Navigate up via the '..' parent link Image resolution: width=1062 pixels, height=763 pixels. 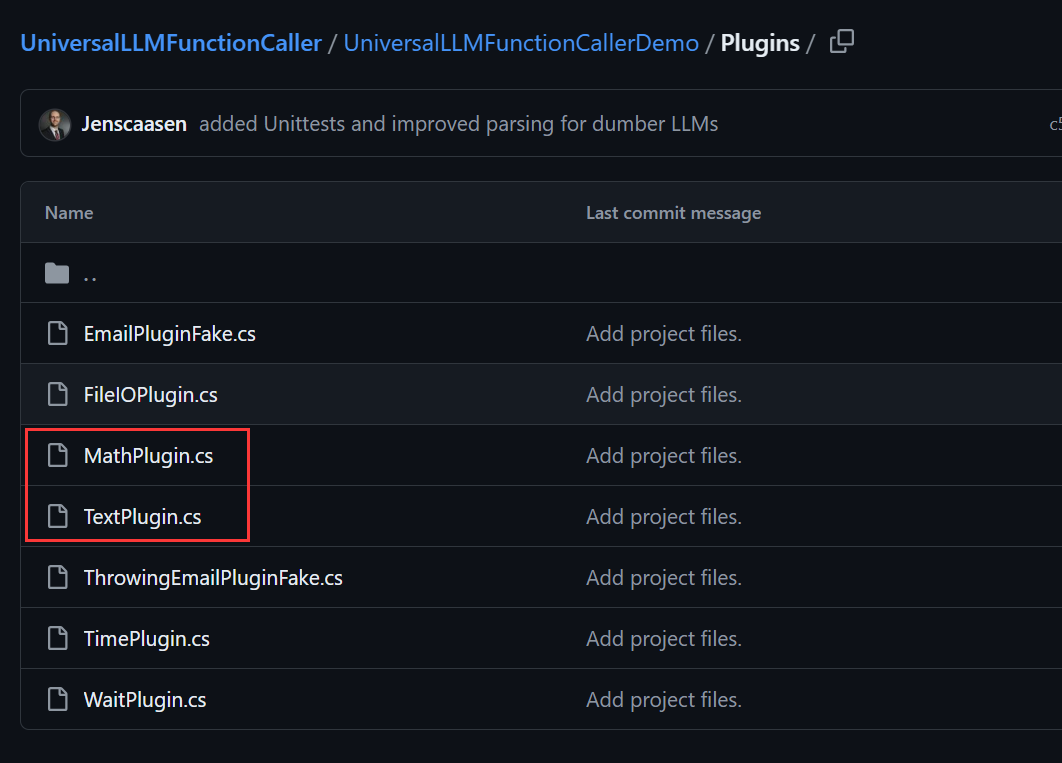pos(90,274)
